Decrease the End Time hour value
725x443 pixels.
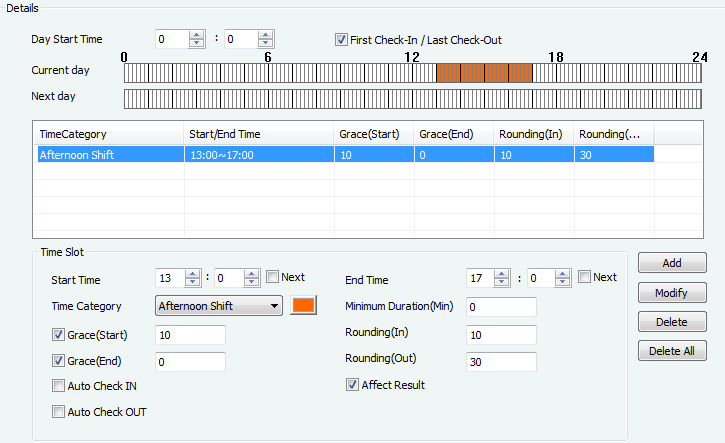click(x=503, y=284)
